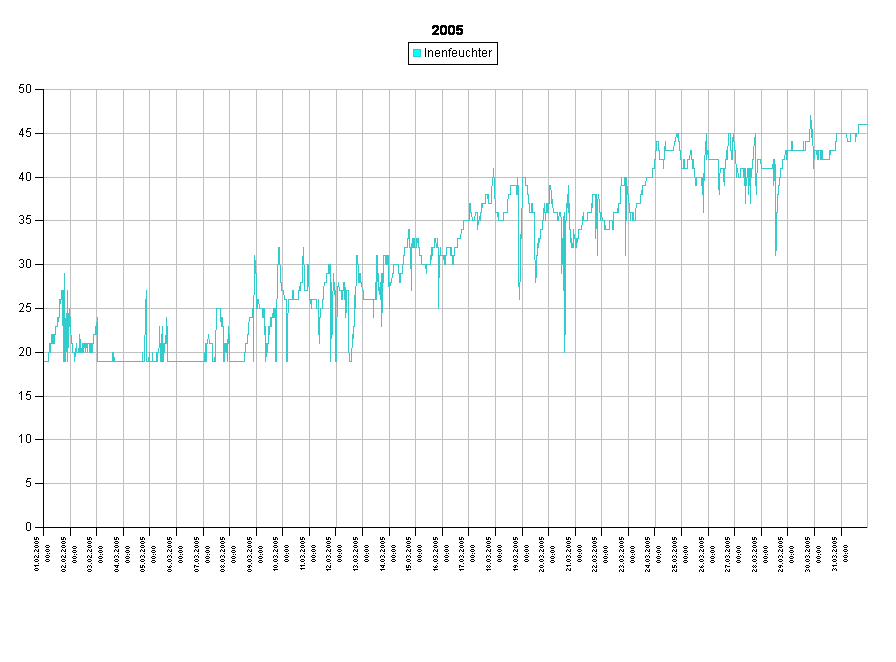Click the steep dip just left of the deepest dip

[x=519, y=297]
